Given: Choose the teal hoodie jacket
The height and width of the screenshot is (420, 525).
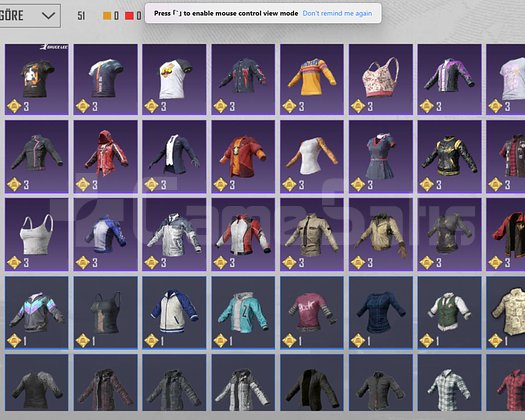Looking at the screenshot, I should tap(243, 312).
